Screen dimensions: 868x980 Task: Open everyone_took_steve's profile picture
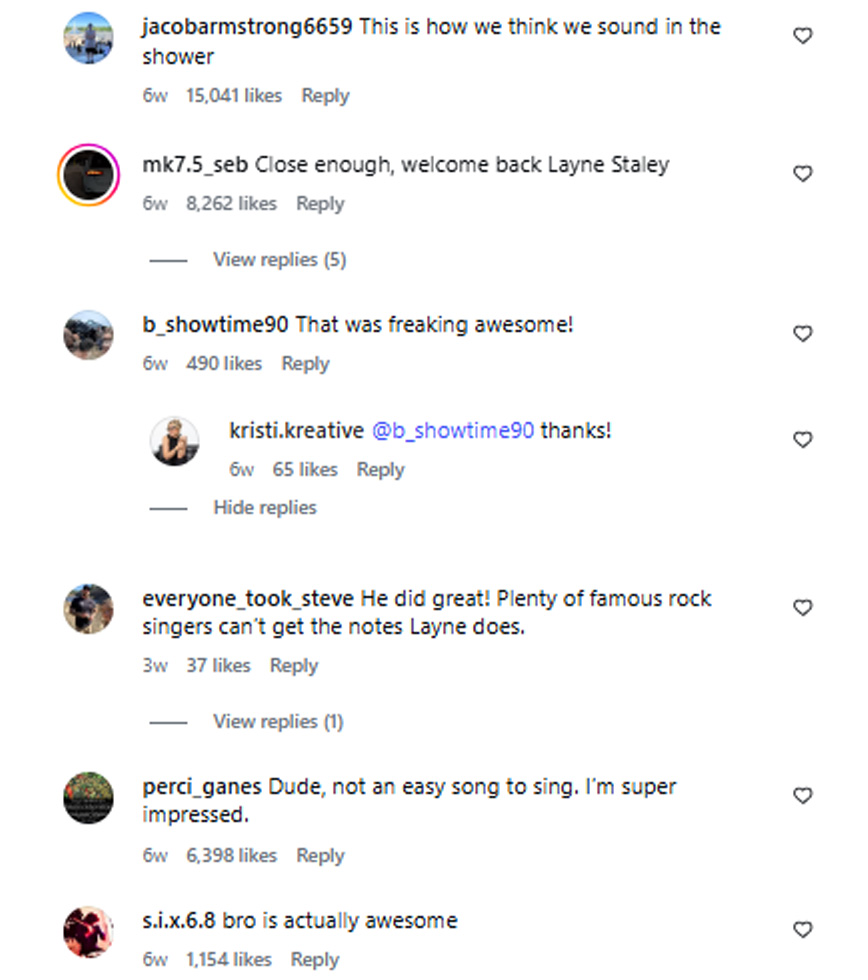tap(88, 608)
